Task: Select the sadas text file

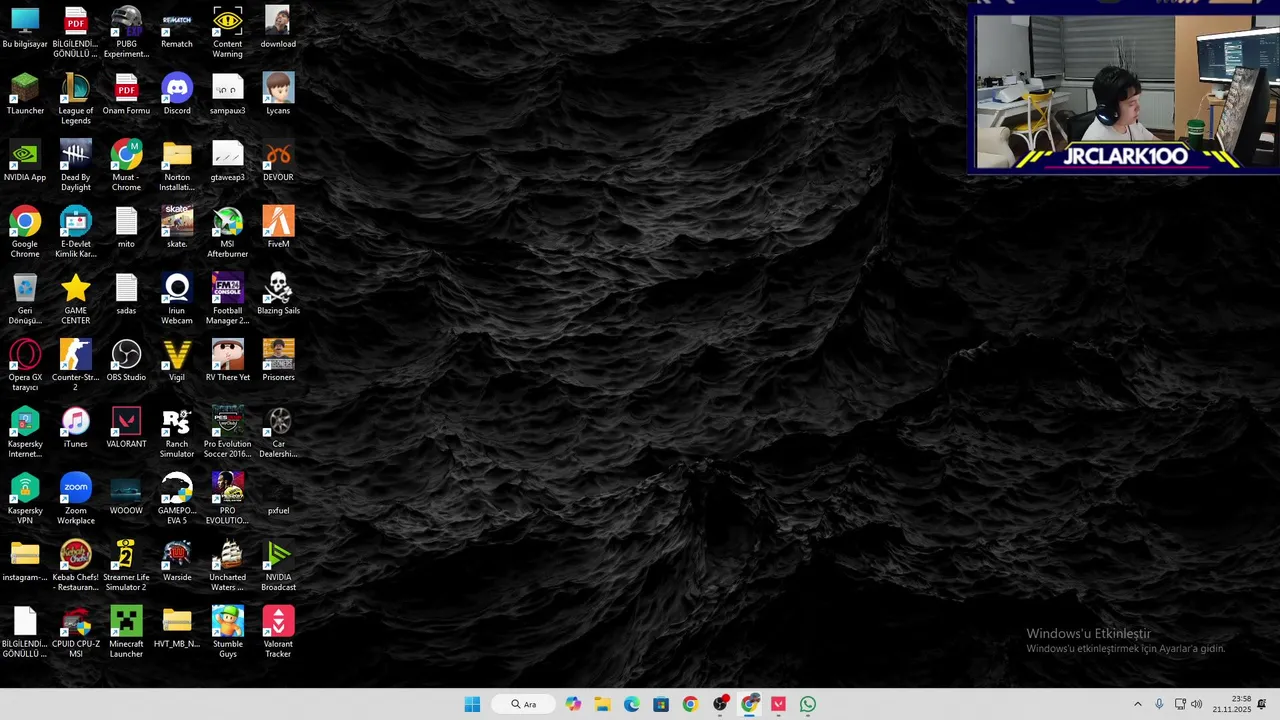Action: pyautogui.click(x=126, y=294)
